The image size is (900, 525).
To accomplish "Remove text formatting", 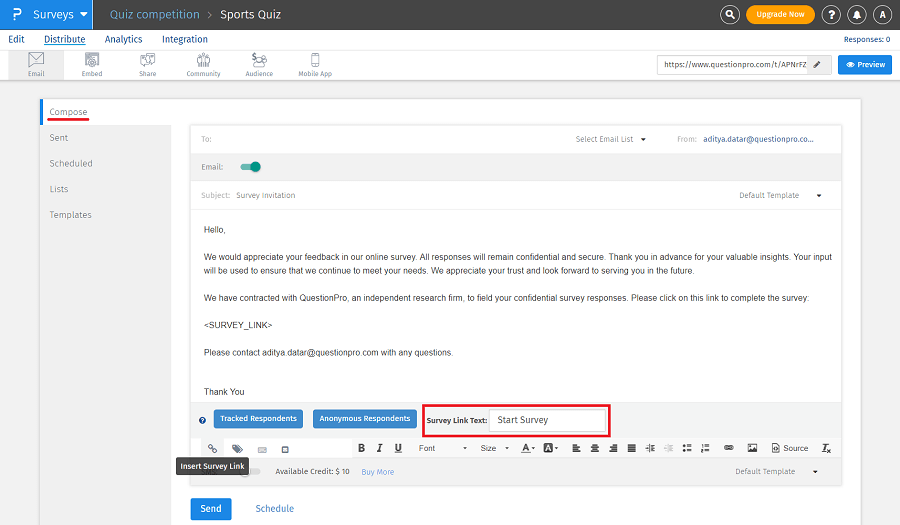I will click(x=826, y=448).
